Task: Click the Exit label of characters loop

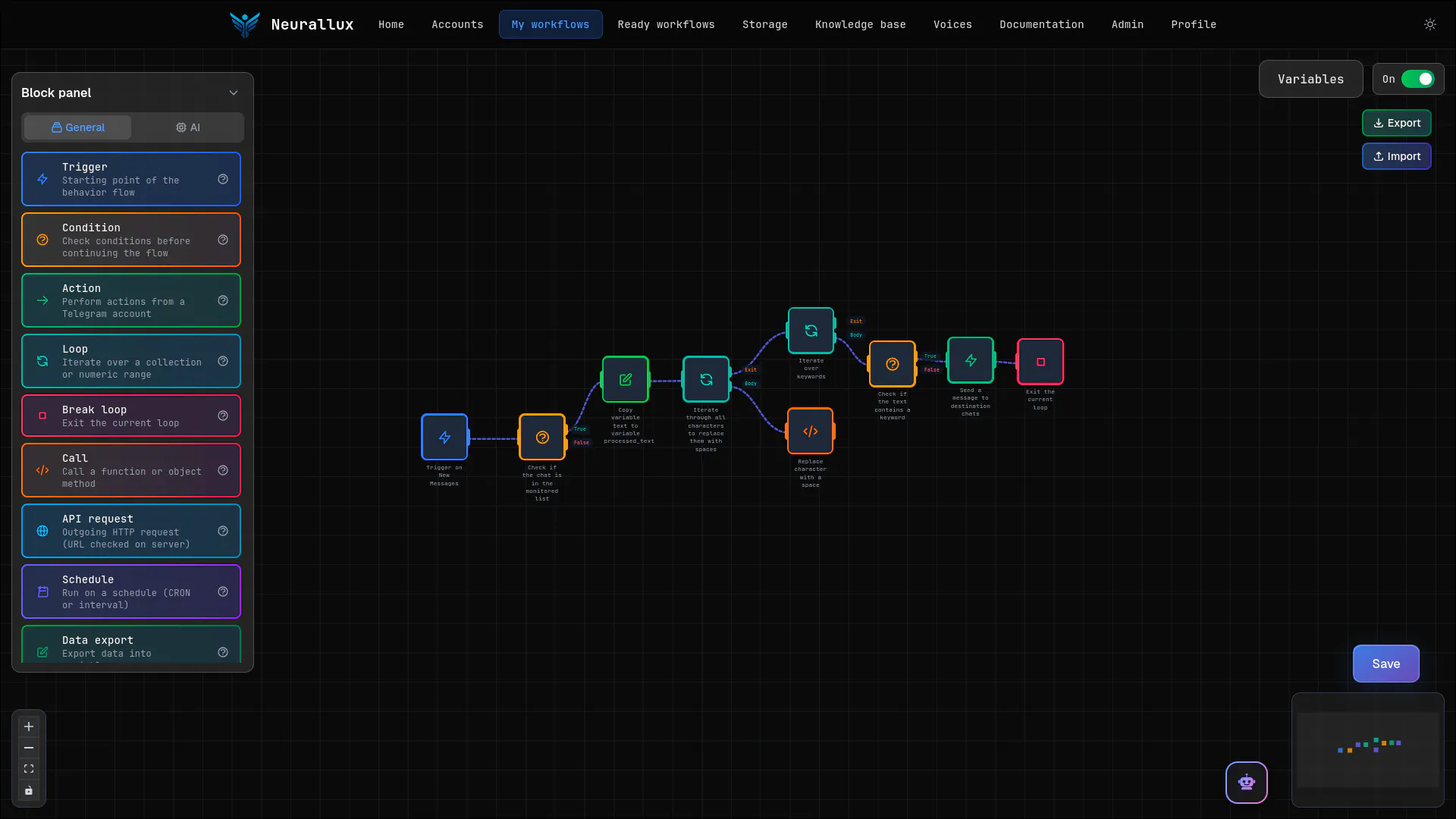Action: point(751,370)
